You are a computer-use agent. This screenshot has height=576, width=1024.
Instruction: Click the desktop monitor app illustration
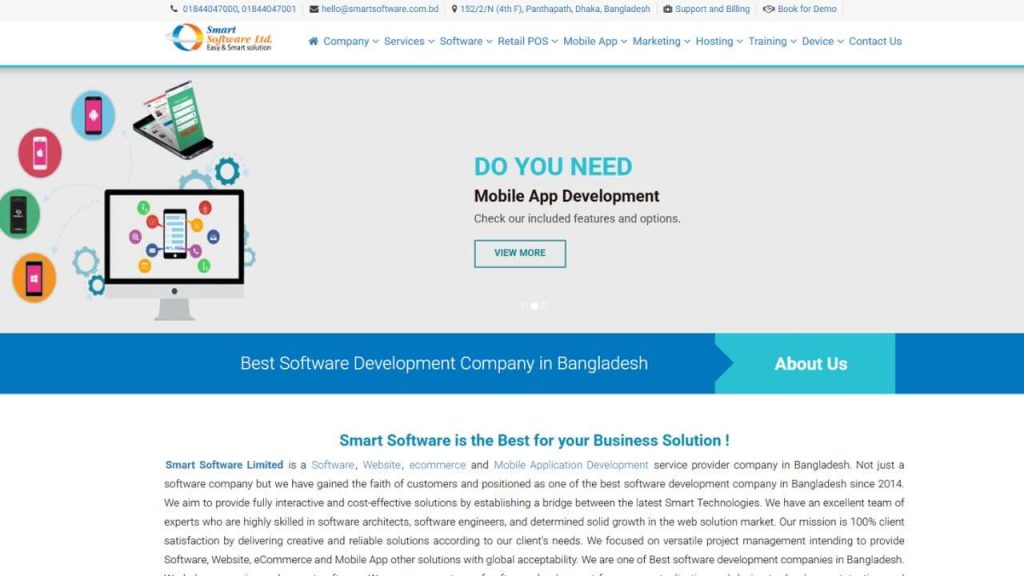[174, 255]
